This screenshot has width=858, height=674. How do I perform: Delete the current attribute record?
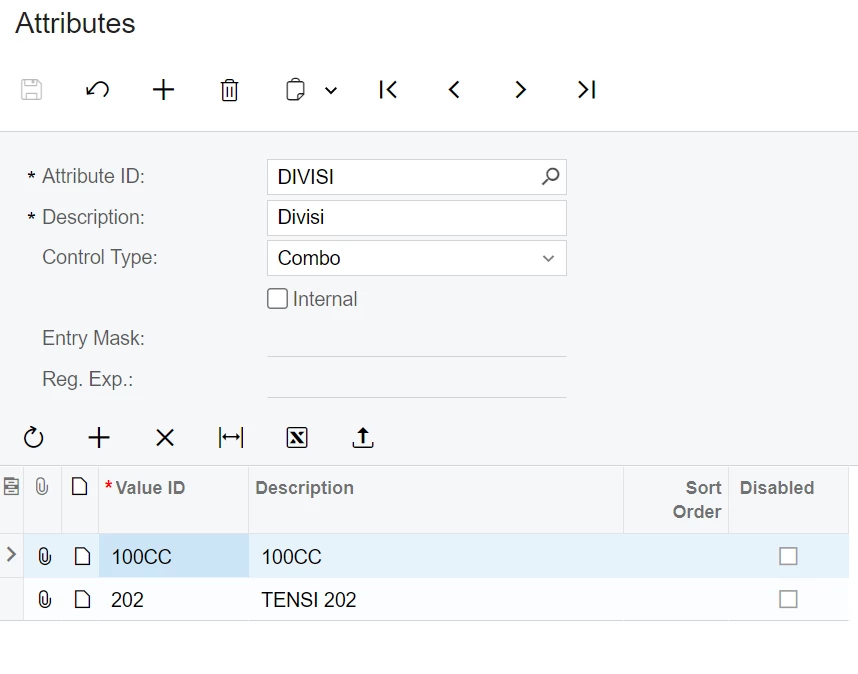point(229,90)
